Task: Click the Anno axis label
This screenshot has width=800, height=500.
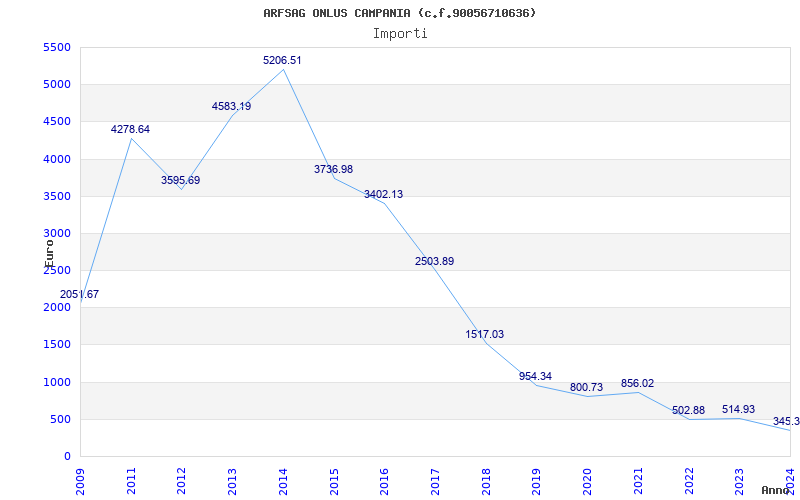Action: 774,490
